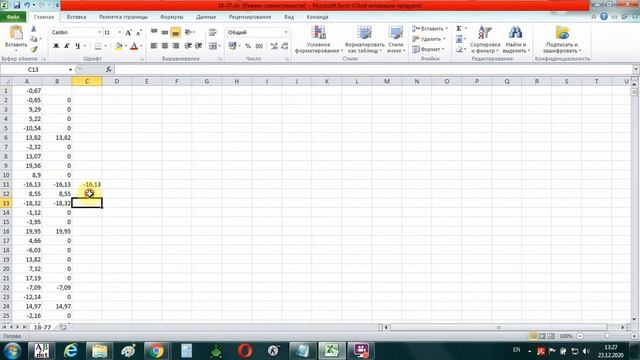Open the Name Box dropdown arrow
640x360 pixels.
[x=71, y=70]
